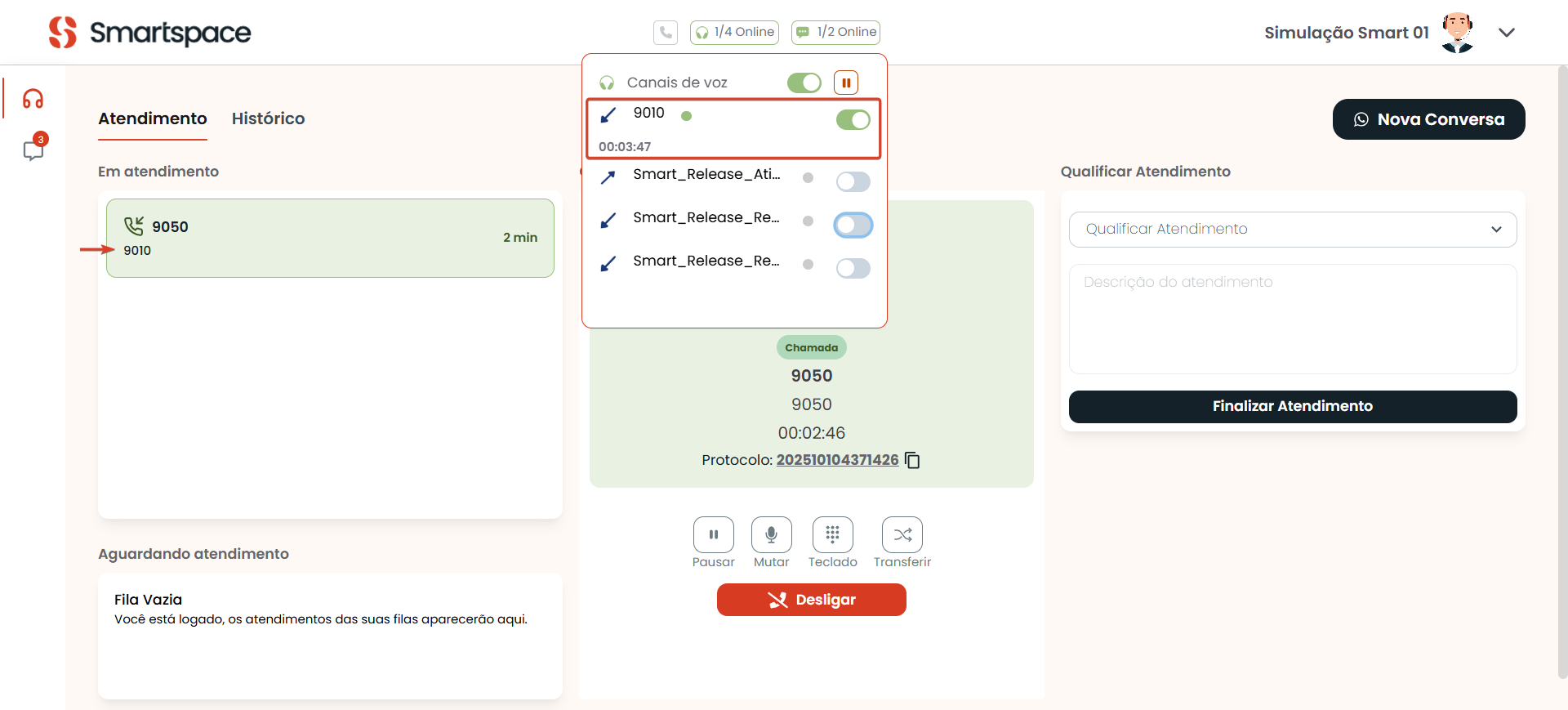
Task: Toggle the Canais de voz master switch
Action: (x=804, y=83)
